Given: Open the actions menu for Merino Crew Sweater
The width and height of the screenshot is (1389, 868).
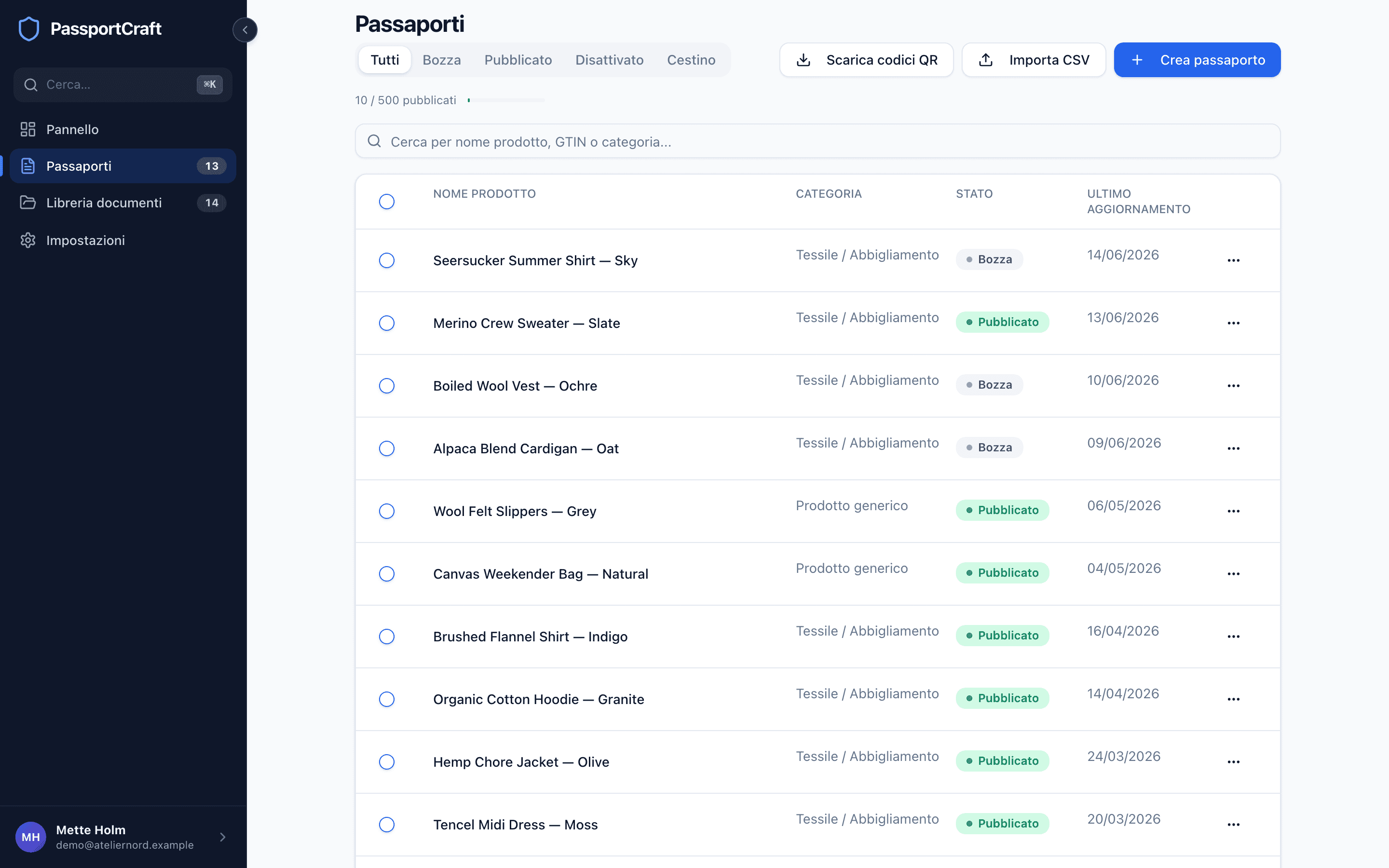Looking at the screenshot, I should pos(1233,323).
